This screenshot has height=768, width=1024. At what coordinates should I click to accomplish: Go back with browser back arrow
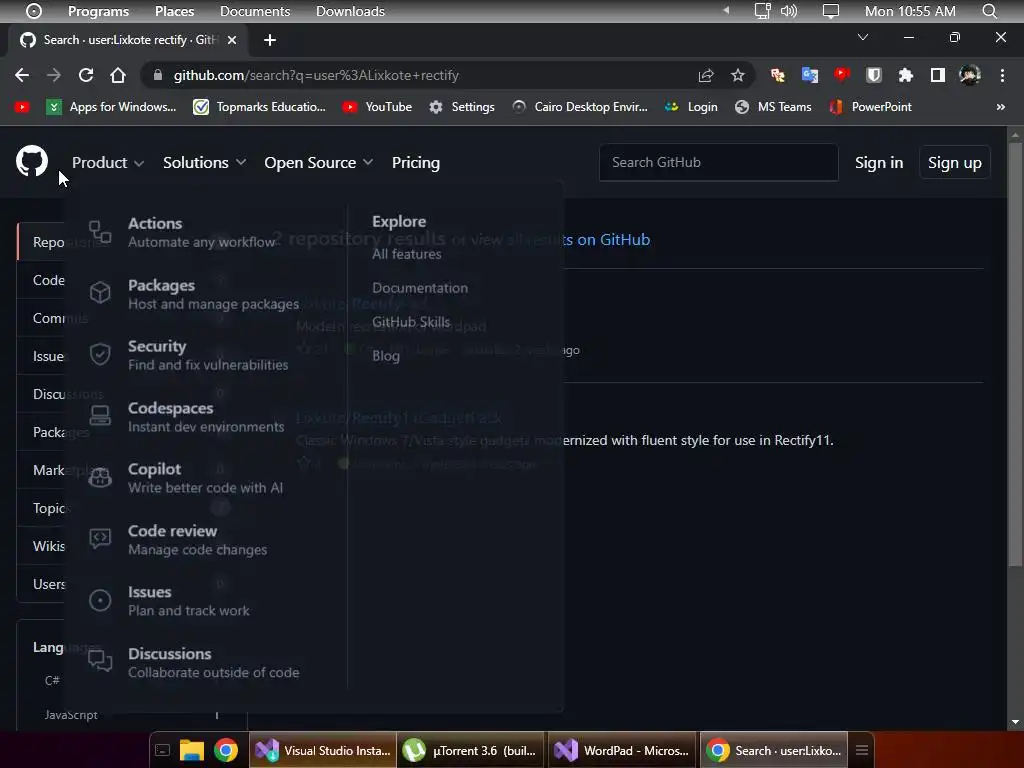(x=22, y=75)
